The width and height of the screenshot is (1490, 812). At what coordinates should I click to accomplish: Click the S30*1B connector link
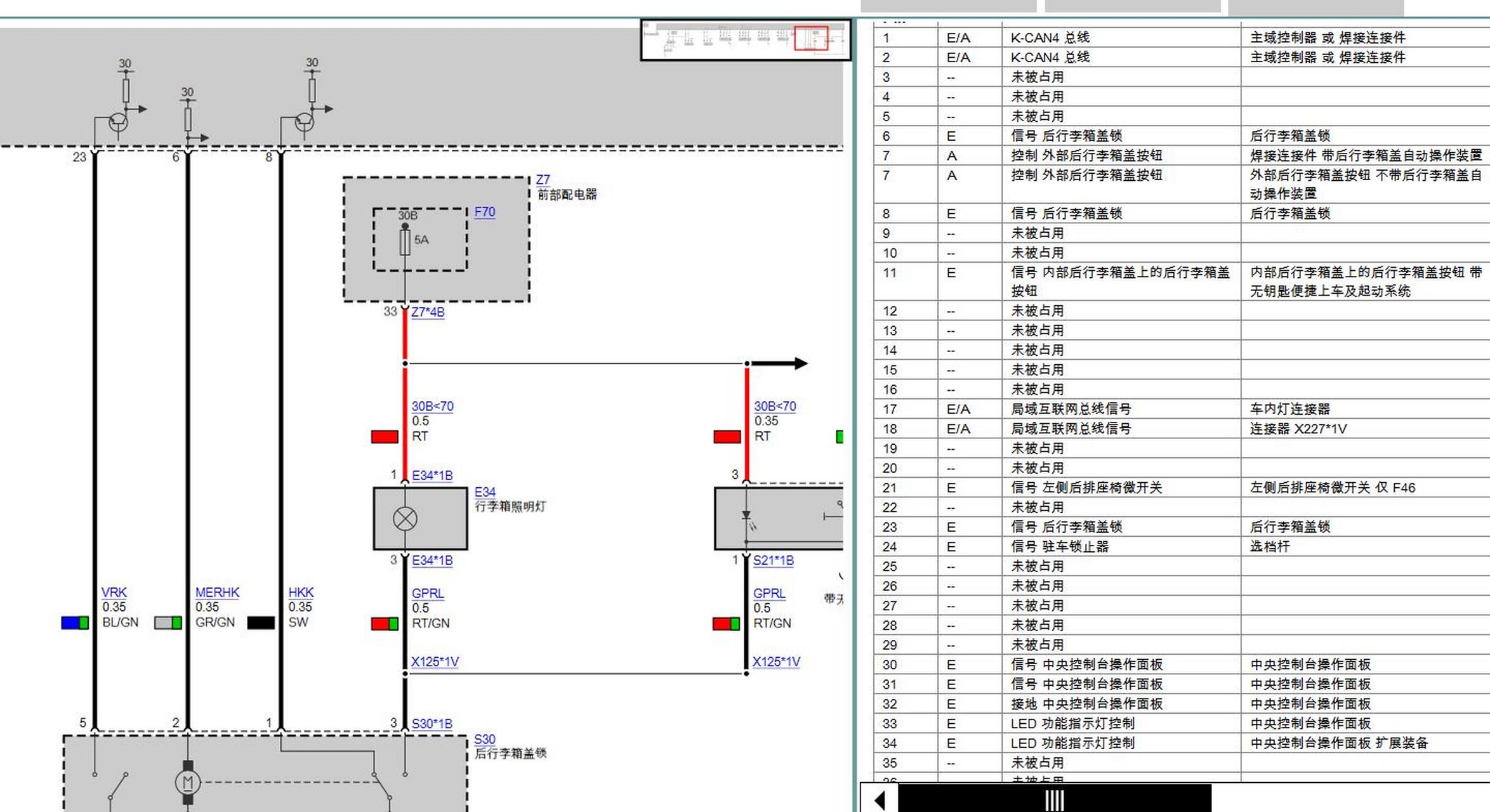point(432,724)
